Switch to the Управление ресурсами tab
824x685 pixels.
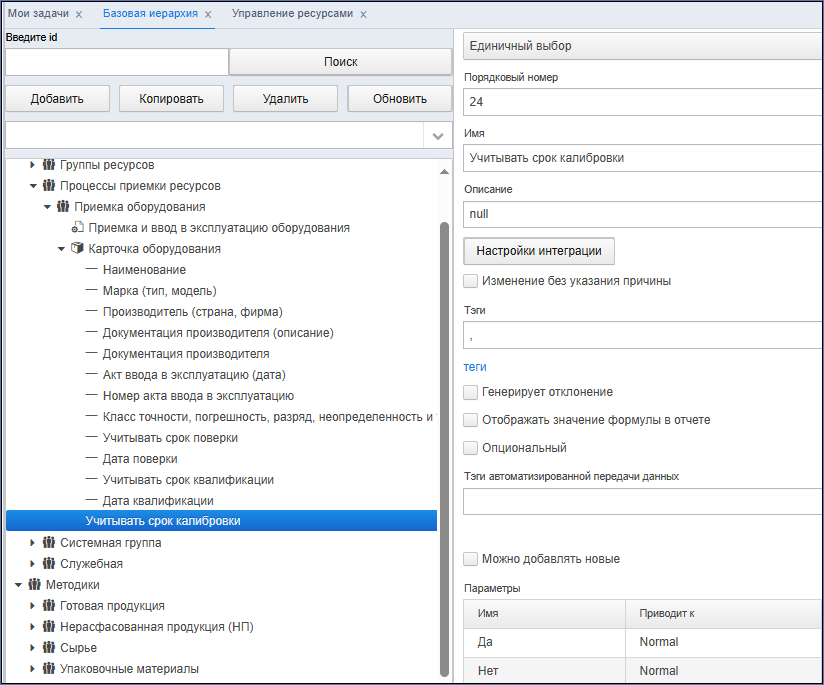[x=293, y=14]
